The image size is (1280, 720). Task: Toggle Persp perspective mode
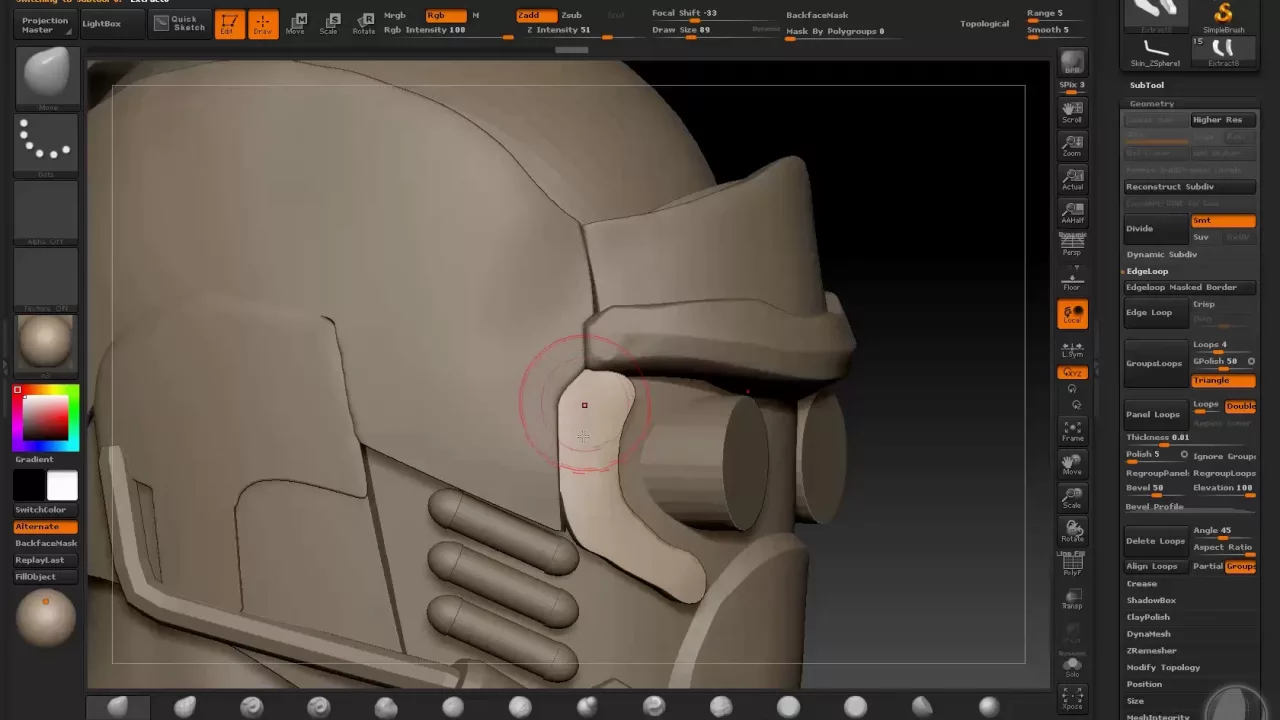coord(1072,245)
